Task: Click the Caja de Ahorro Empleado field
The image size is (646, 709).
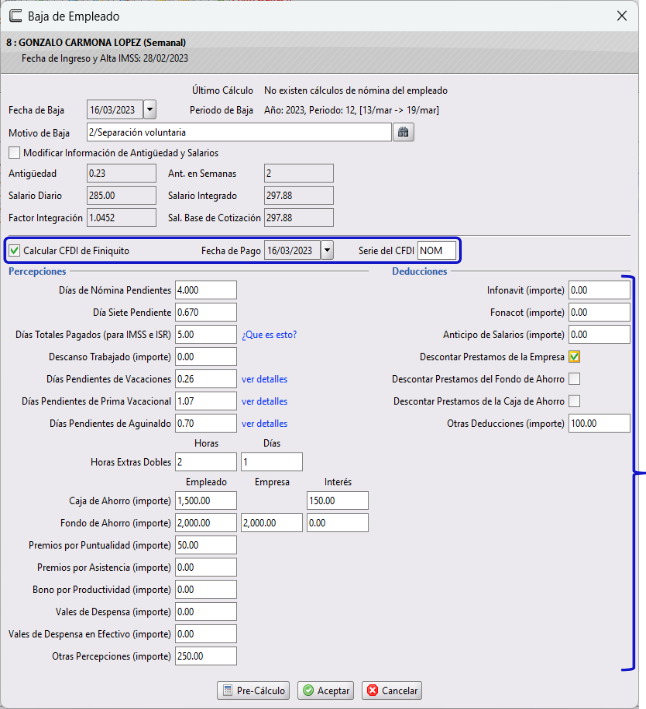Action: pos(206,501)
